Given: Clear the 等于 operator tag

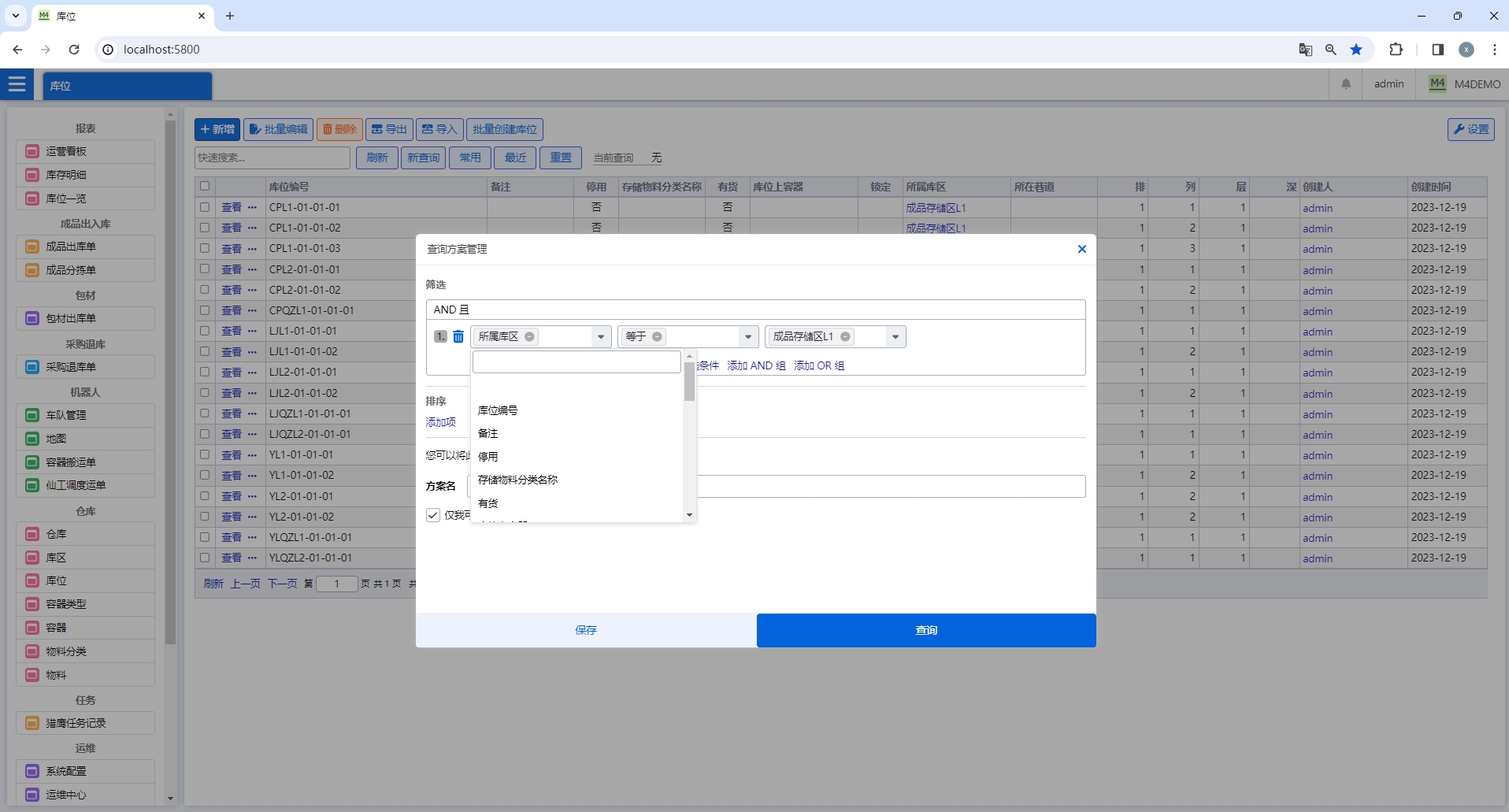Looking at the screenshot, I should click(657, 337).
